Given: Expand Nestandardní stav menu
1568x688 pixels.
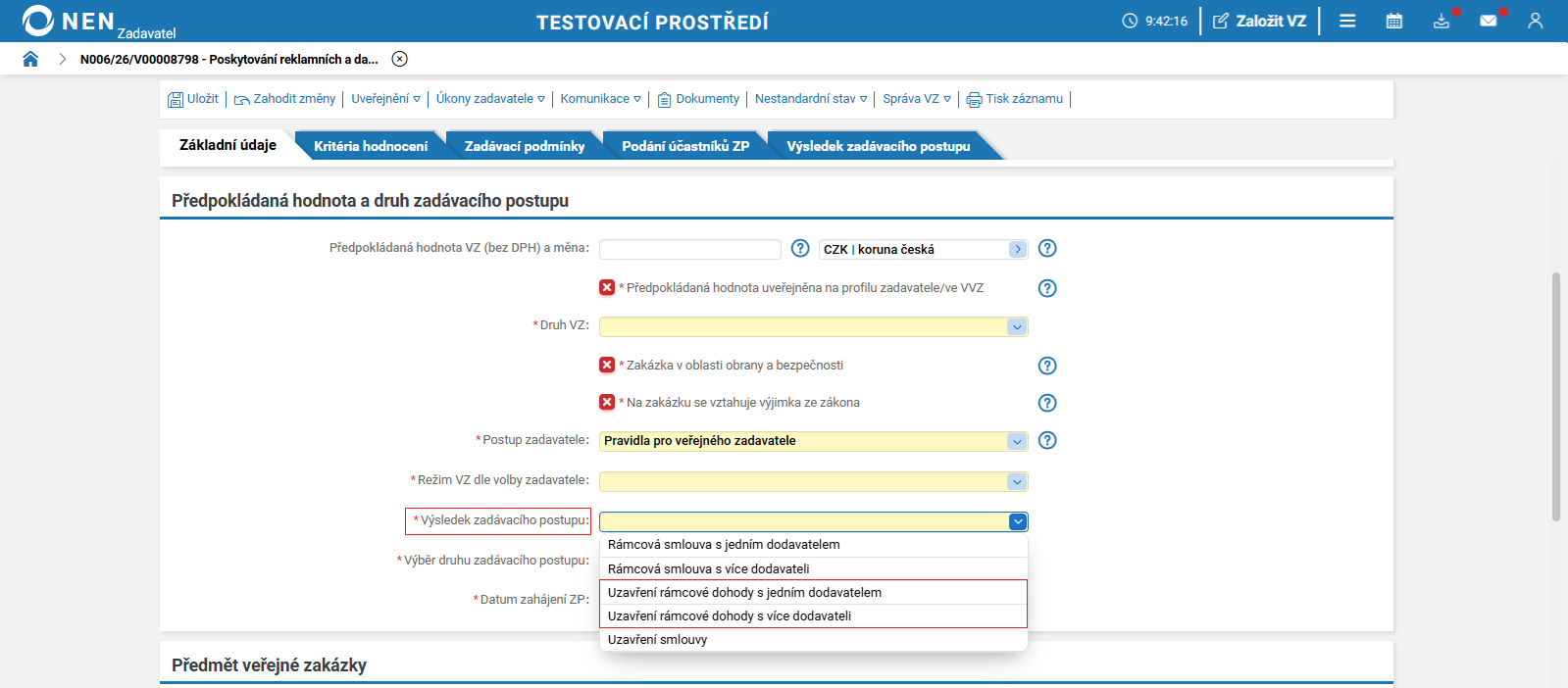Looking at the screenshot, I should point(811,99).
